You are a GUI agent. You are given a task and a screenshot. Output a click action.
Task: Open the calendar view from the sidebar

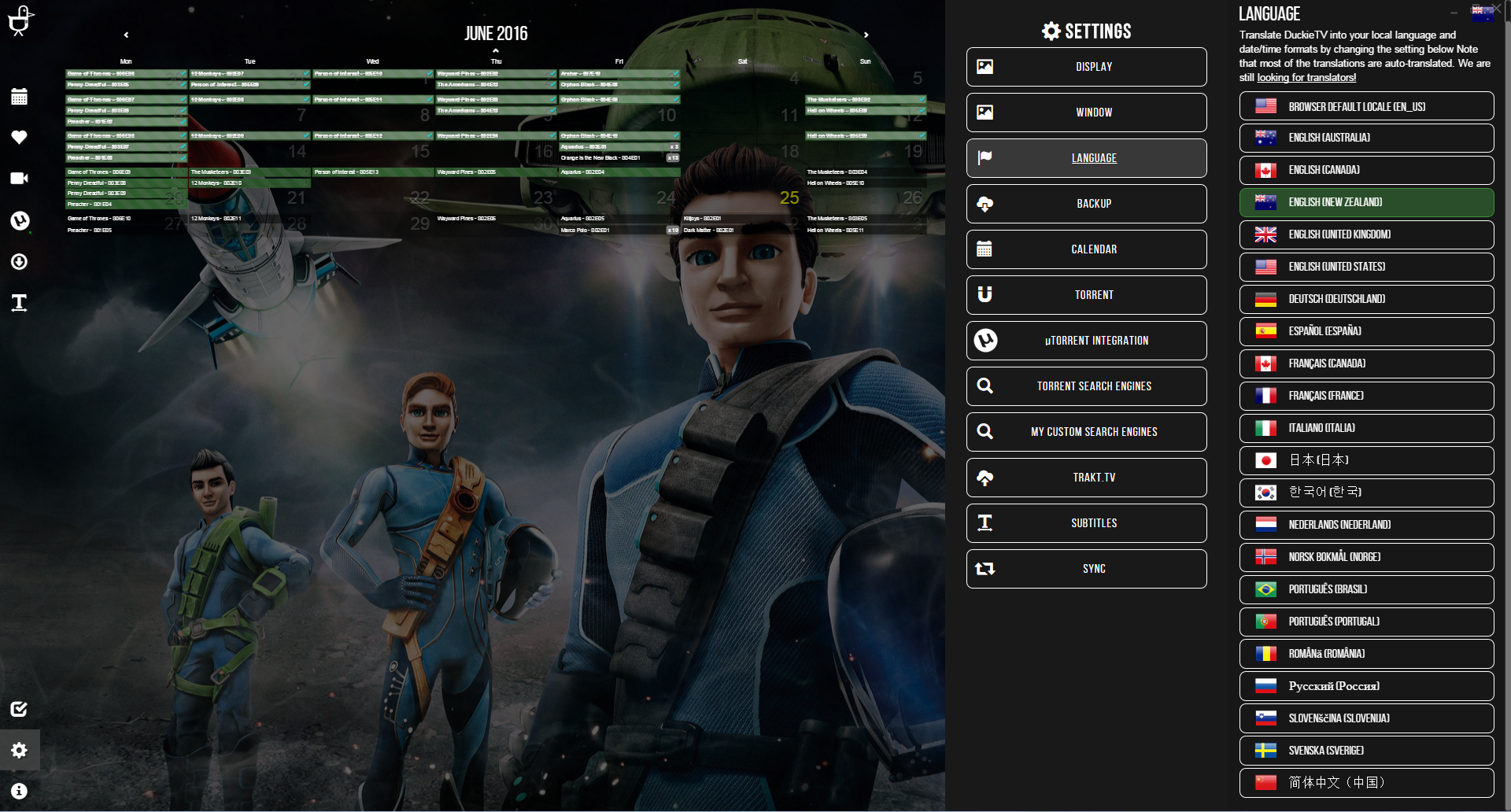[x=20, y=97]
